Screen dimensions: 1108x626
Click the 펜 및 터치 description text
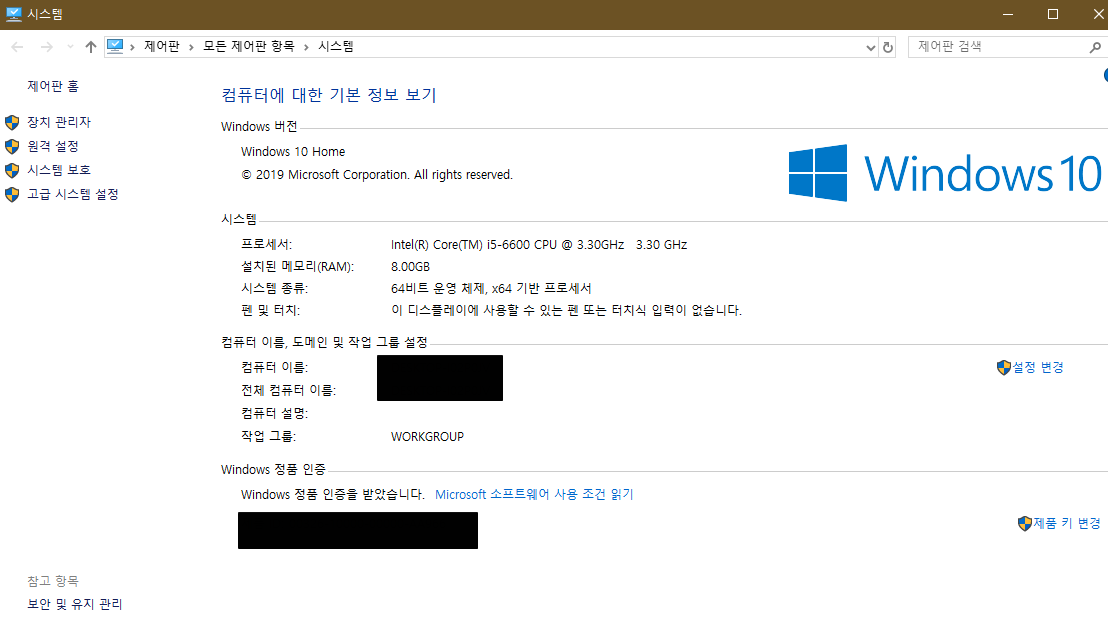pyautogui.click(x=566, y=310)
